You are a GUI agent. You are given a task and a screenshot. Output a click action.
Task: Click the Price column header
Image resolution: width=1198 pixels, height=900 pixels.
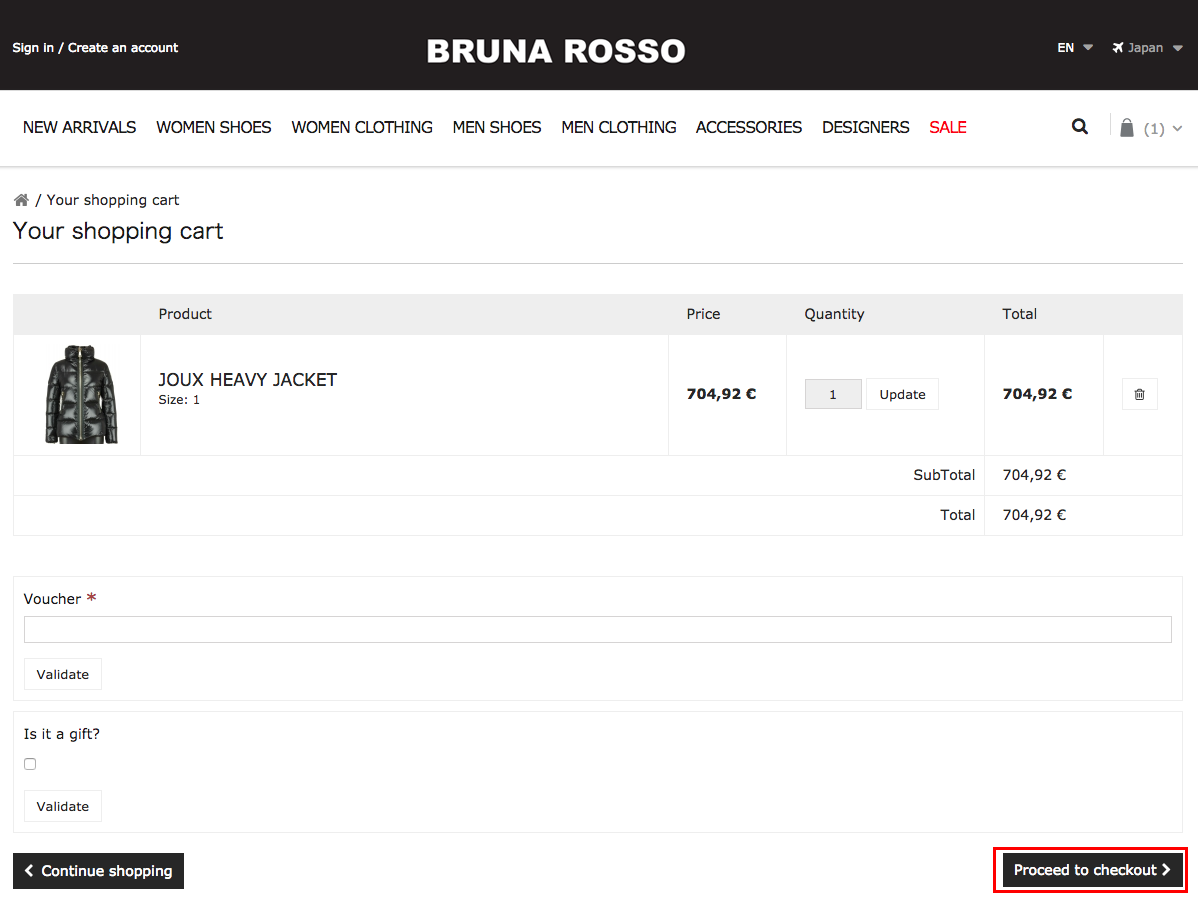click(703, 314)
